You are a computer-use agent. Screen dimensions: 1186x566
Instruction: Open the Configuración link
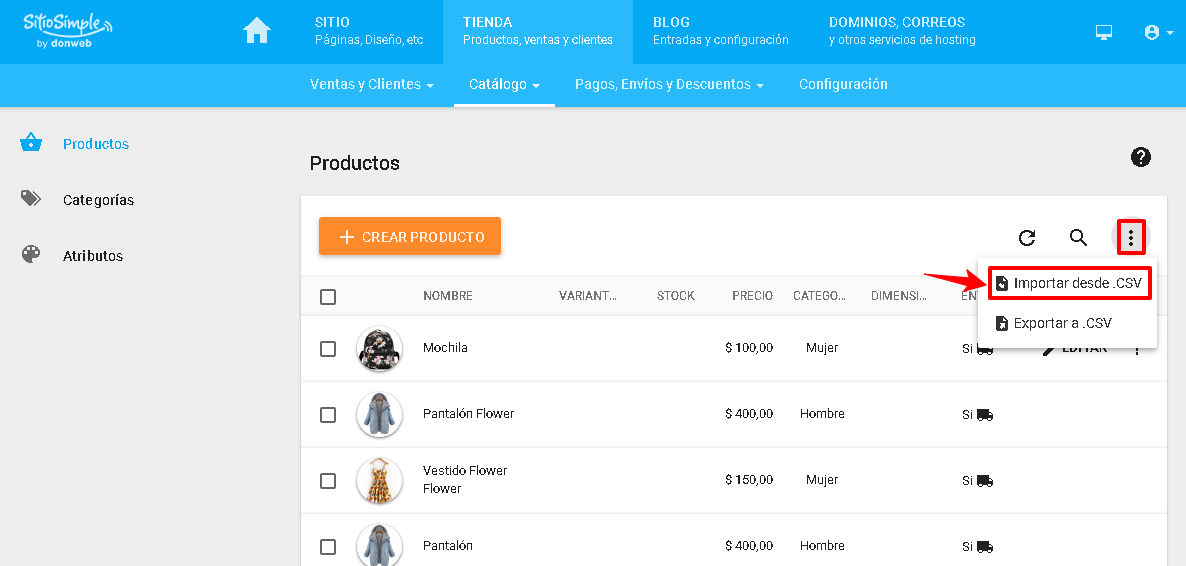pos(843,85)
